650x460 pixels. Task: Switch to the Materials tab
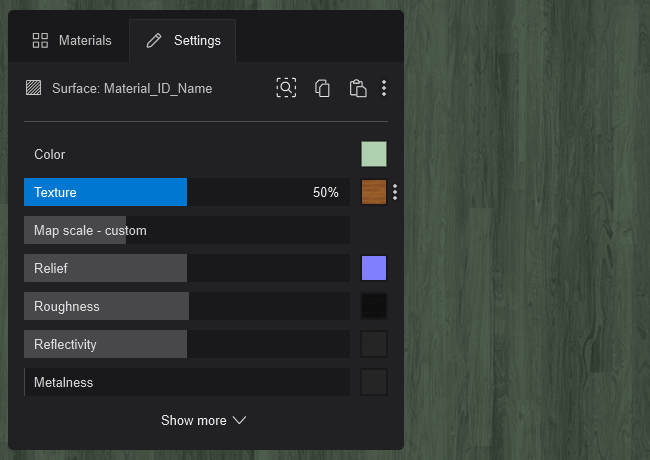71,41
